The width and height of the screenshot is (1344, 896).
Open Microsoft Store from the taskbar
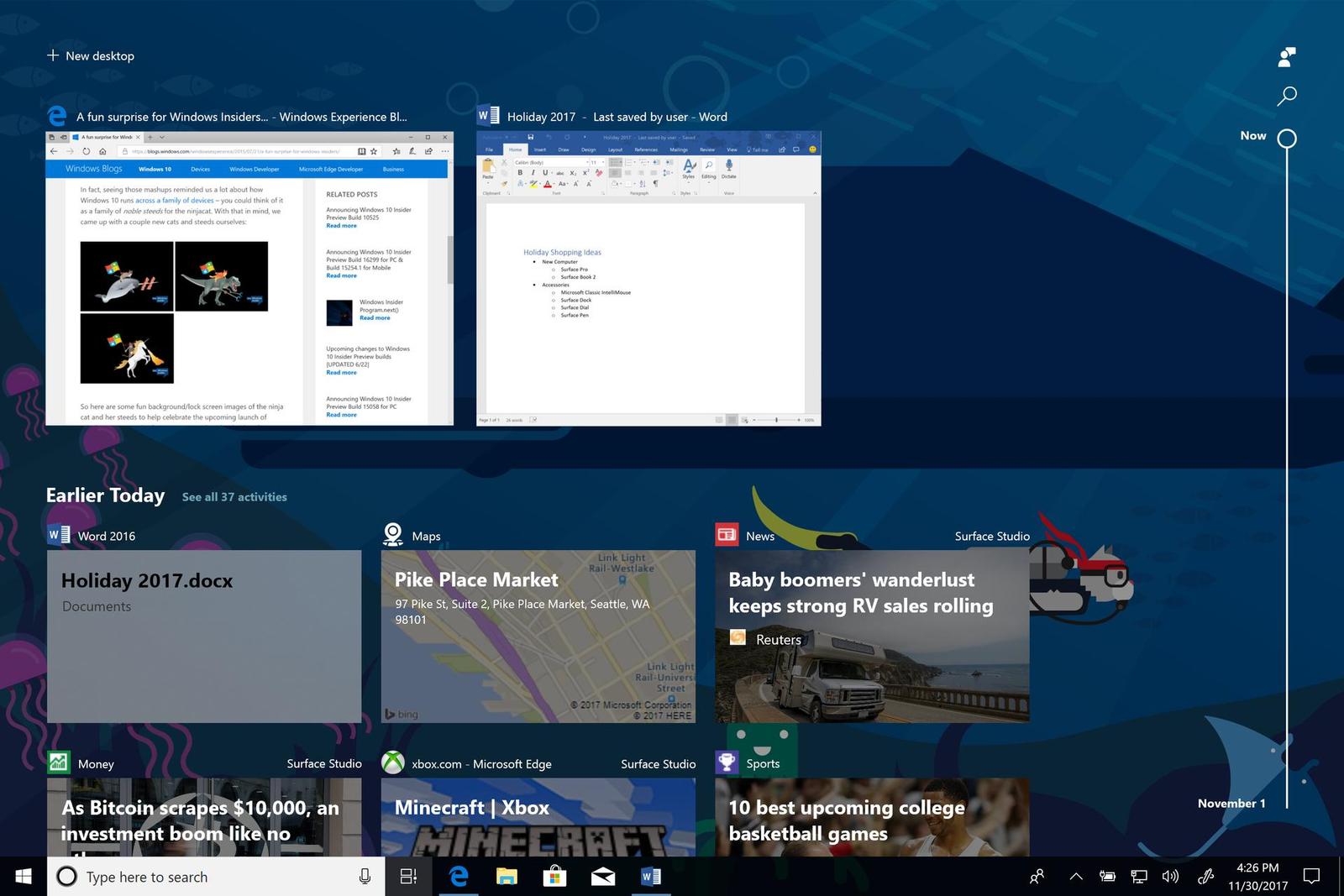point(554,876)
